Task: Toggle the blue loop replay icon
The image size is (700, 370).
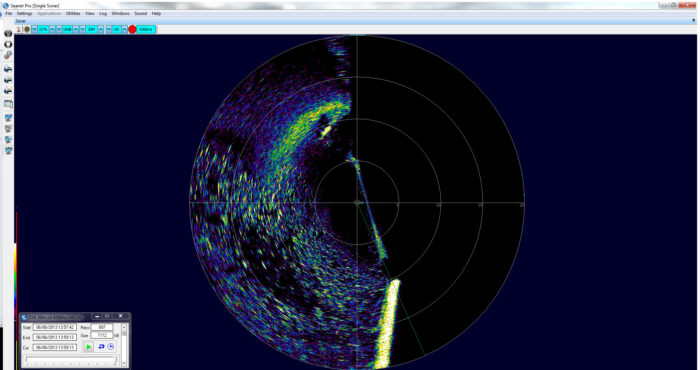Action: (101, 346)
